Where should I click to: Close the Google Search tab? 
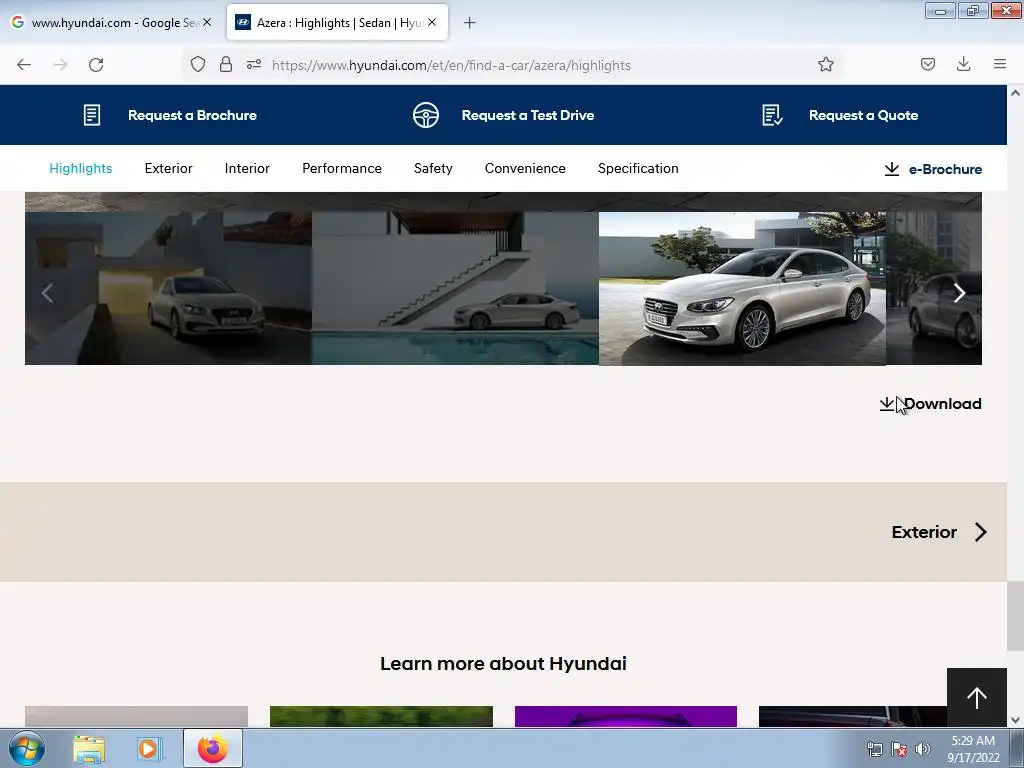click(x=207, y=22)
